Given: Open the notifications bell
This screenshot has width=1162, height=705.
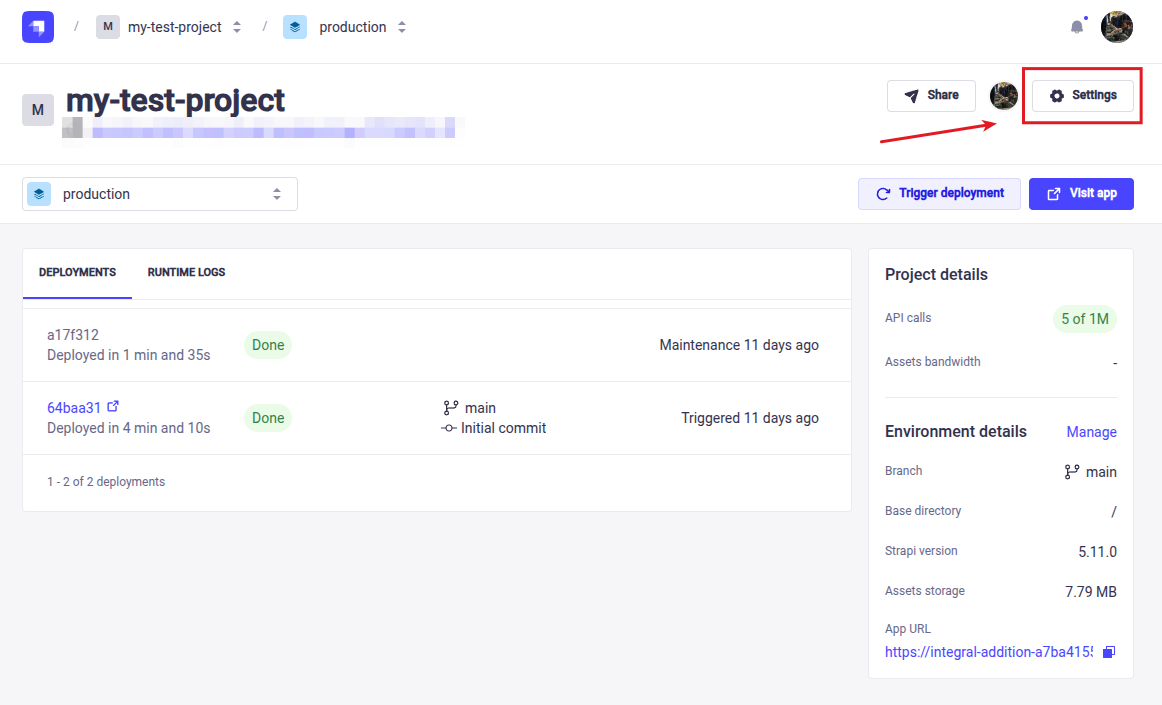Looking at the screenshot, I should tap(1077, 27).
